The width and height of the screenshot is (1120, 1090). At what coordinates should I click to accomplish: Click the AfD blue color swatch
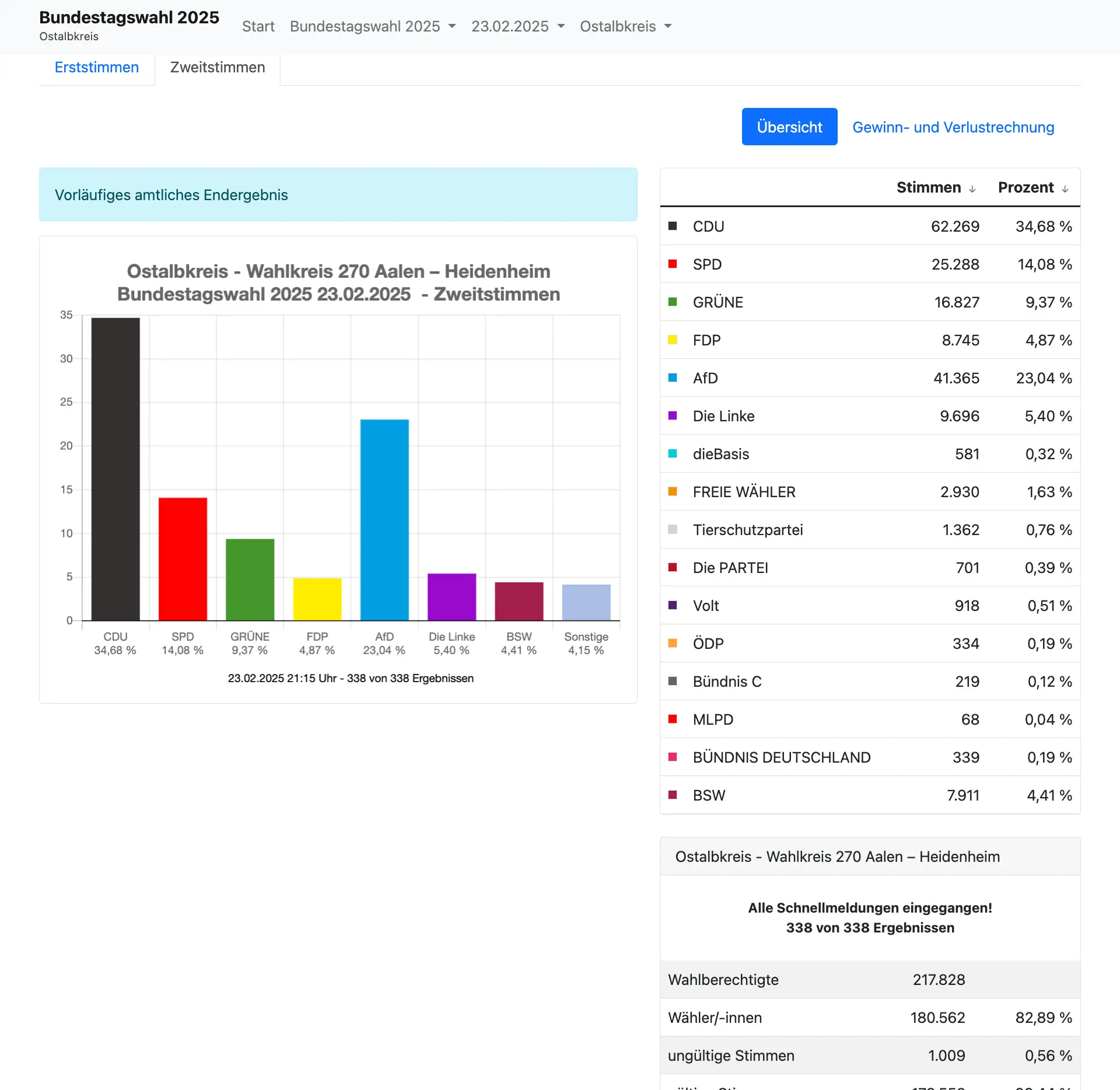pyautogui.click(x=673, y=378)
